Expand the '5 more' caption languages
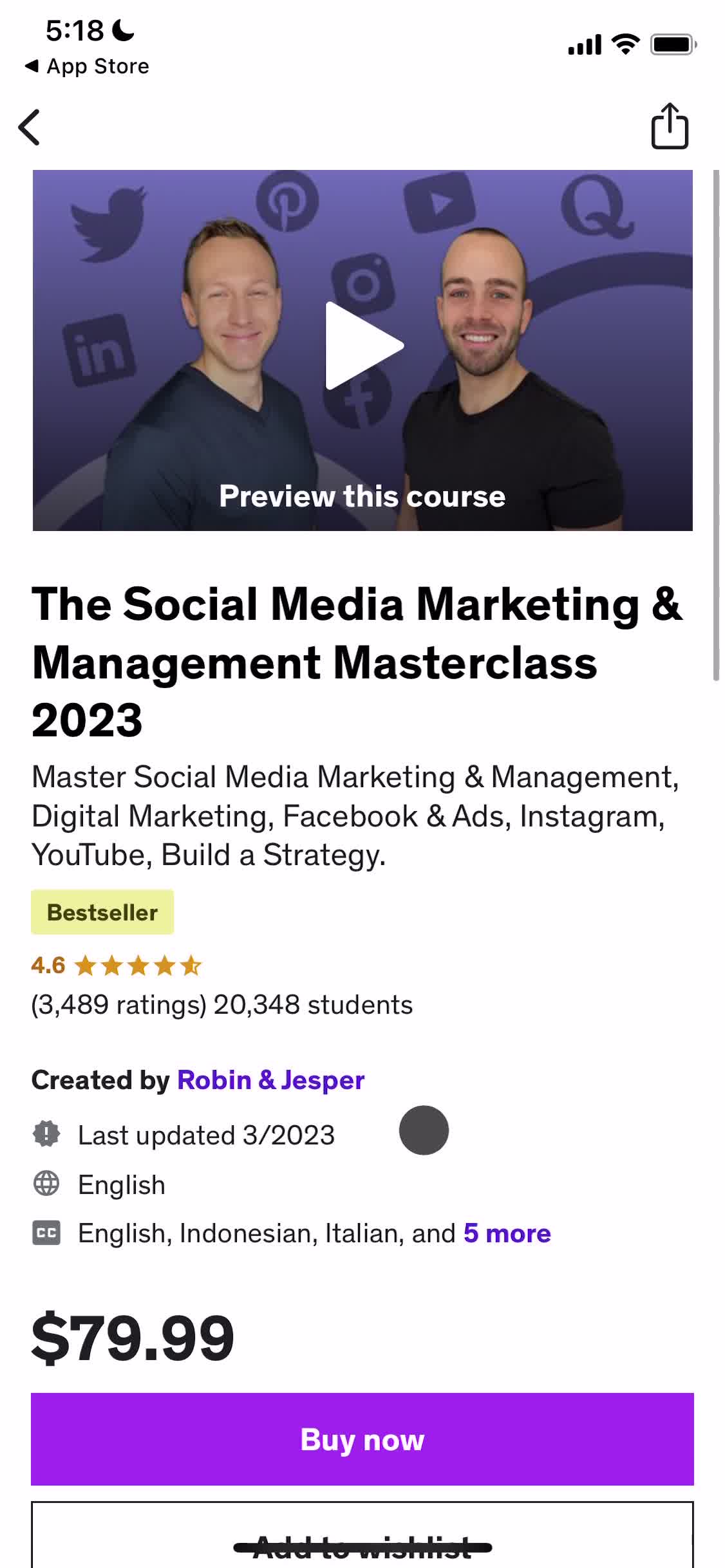 click(507, 1233)
